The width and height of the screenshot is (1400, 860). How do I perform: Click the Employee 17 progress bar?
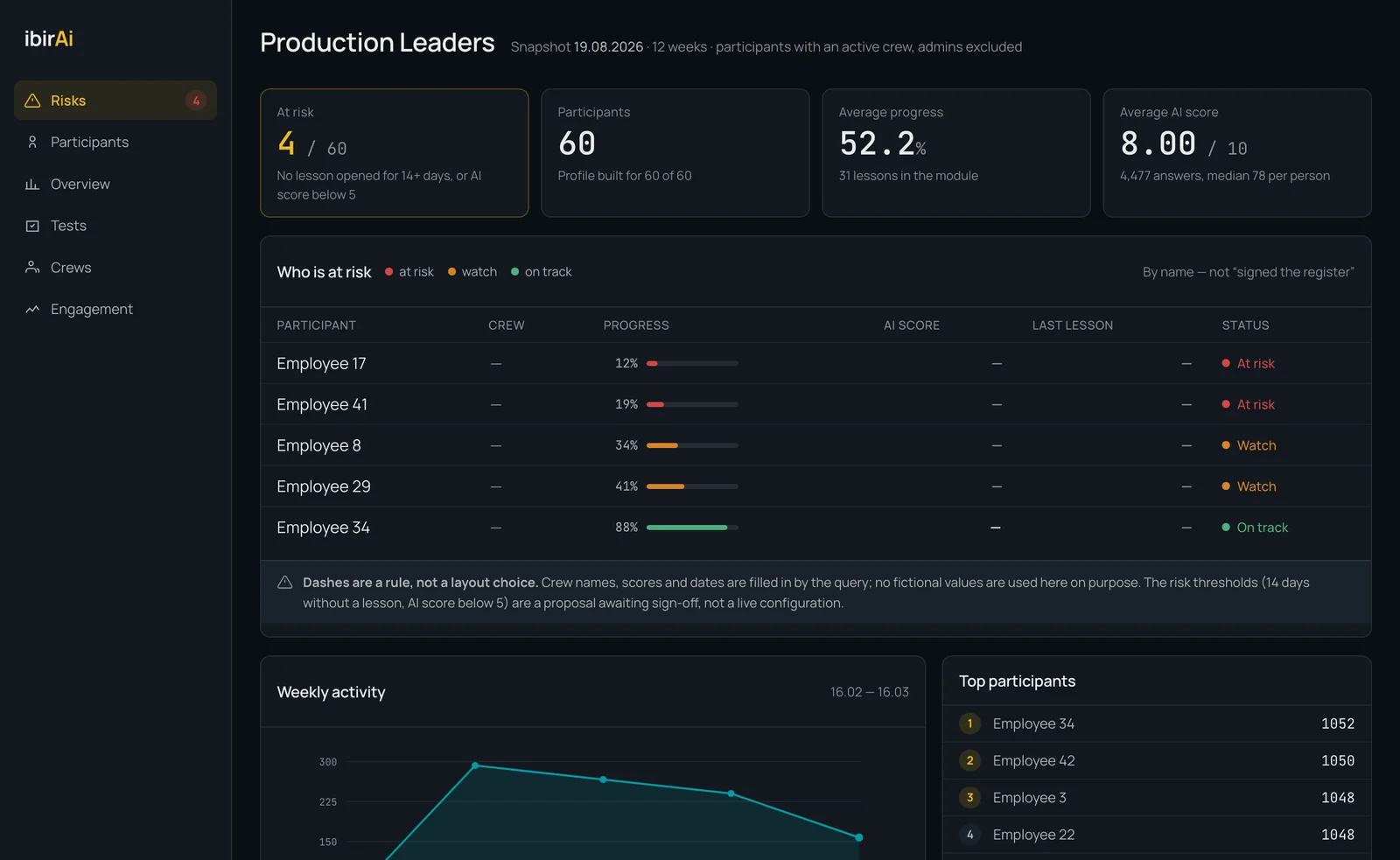(692, 363)
